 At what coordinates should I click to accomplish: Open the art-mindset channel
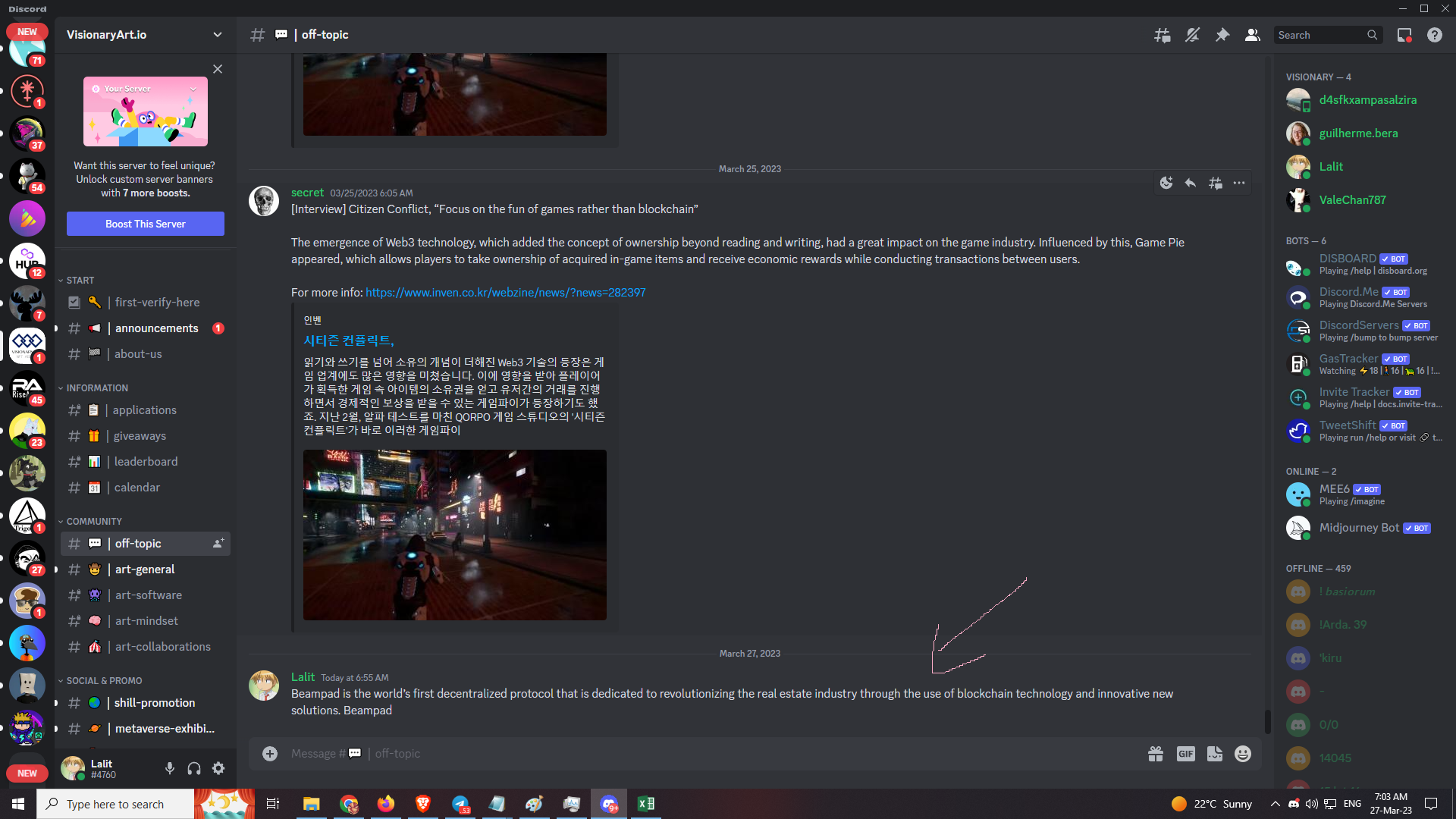(146, 621)
